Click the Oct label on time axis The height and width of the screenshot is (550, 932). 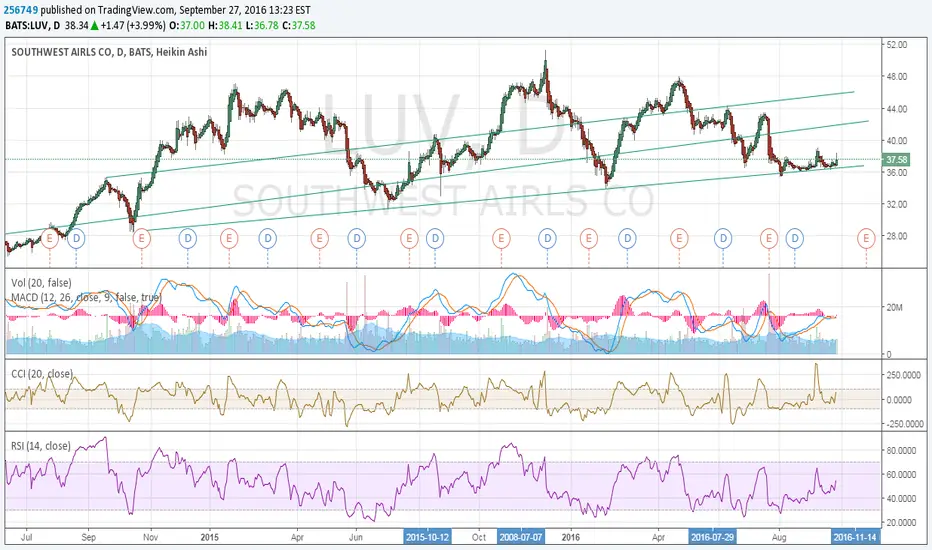click(x=478, y=537)
